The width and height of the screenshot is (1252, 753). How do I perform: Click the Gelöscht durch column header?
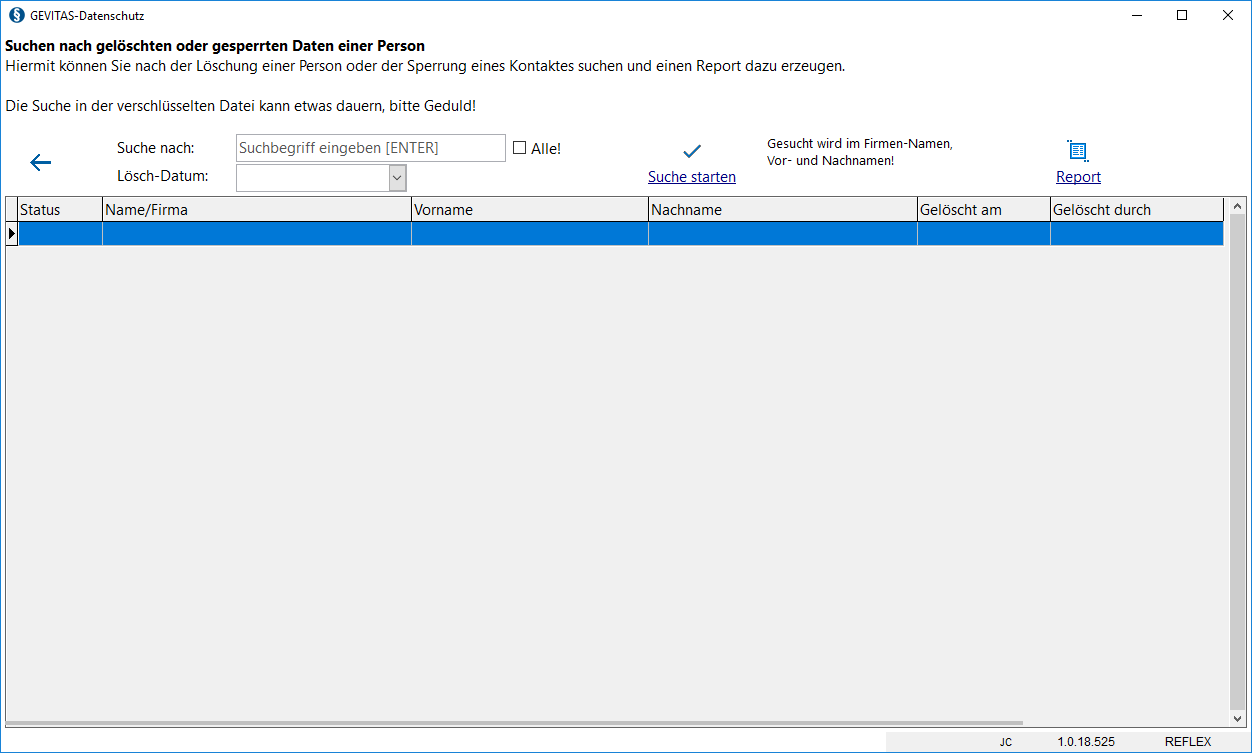pyautogui.click(x=1136, y=210)
